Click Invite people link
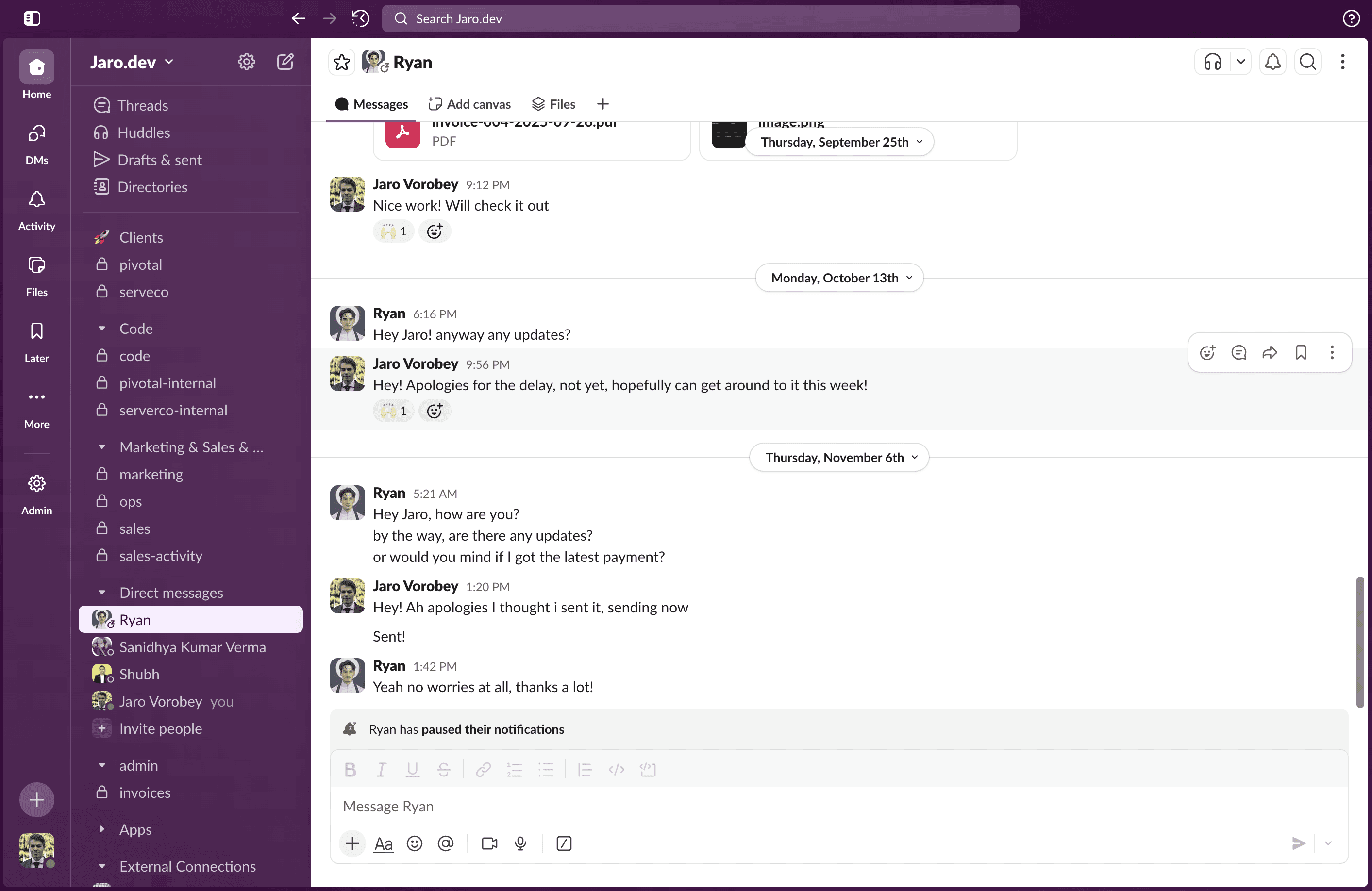Viewport: 1372px width, 891px height. point(160,728)
